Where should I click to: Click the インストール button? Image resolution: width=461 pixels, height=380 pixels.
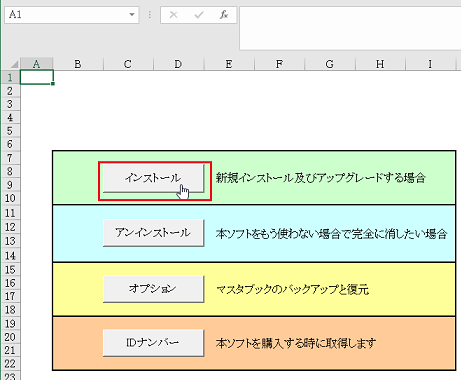(x=153, y=179)
